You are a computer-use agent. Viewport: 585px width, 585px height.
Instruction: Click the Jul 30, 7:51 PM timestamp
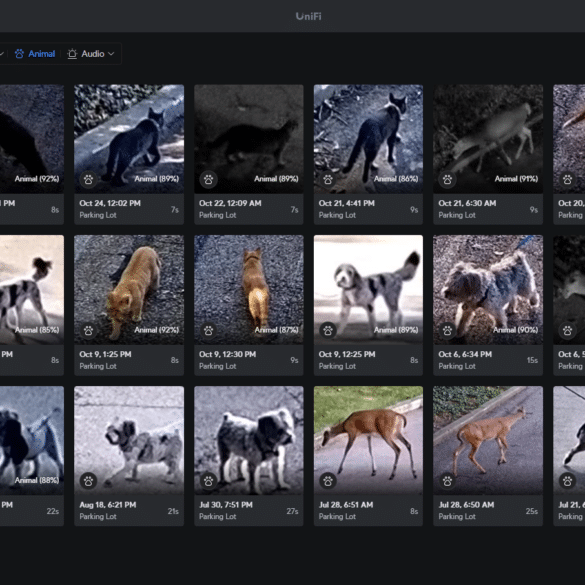[x=226, y=505]
